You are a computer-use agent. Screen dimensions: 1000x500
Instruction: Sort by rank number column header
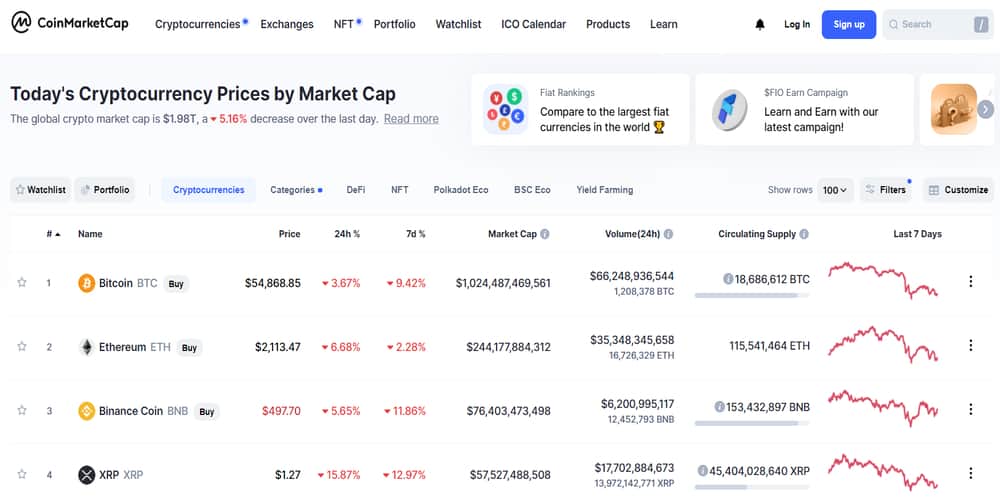coord(52,234)
